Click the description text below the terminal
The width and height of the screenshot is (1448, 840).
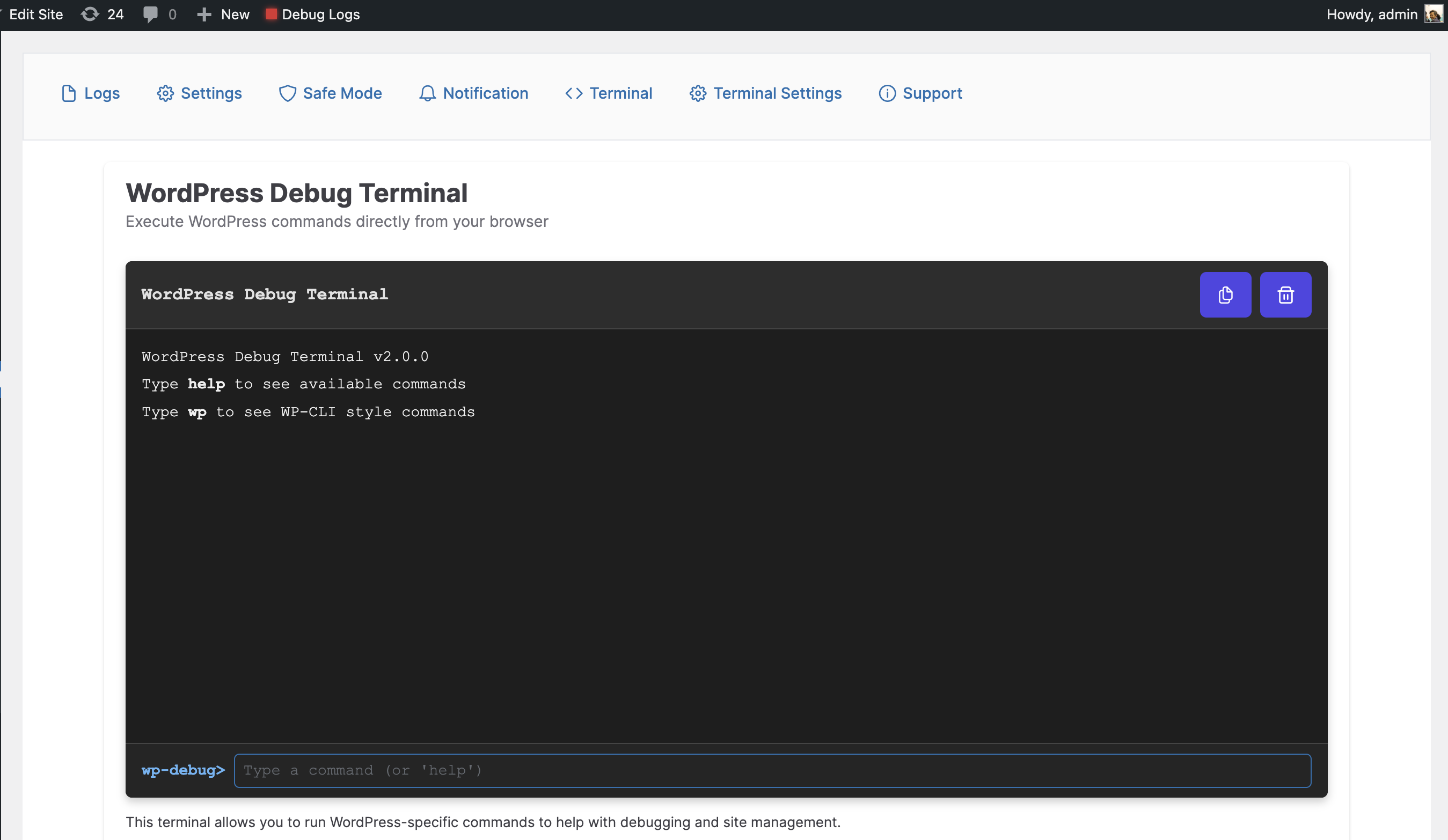click(x=482, y=822)
